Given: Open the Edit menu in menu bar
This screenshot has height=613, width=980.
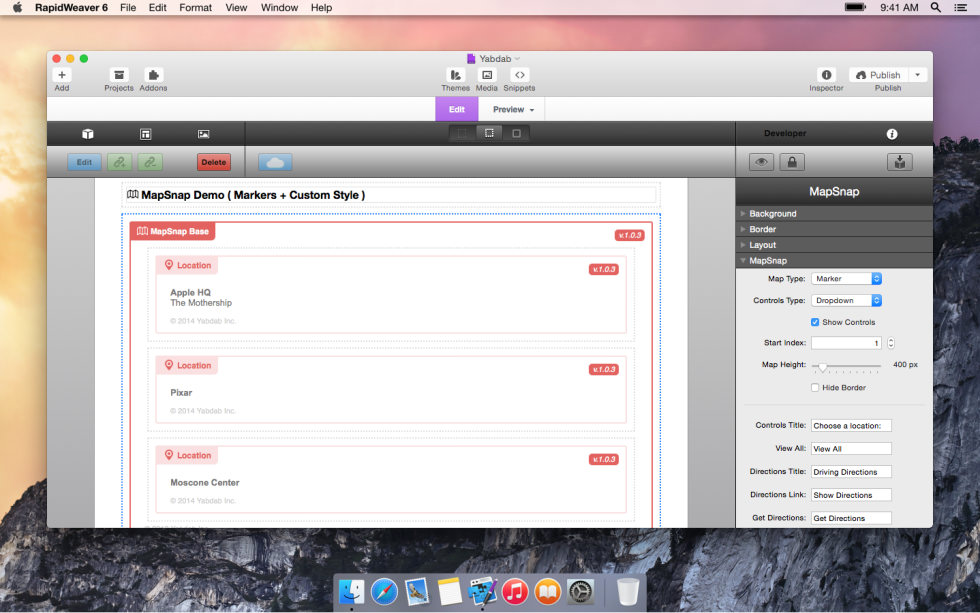Looking at the screenshot, I should [158, 7].
